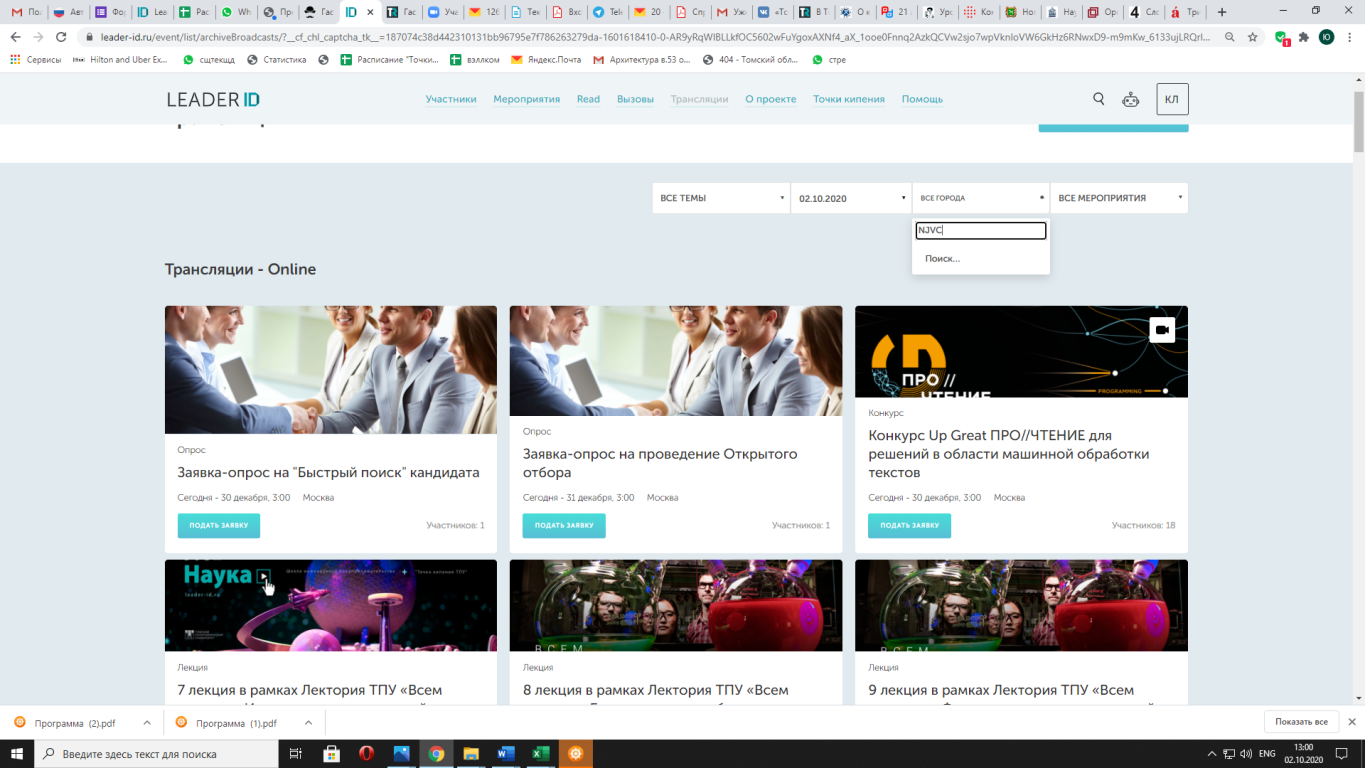
Task: Open the 02.10.2020 date dropdown
Action: 851,198
